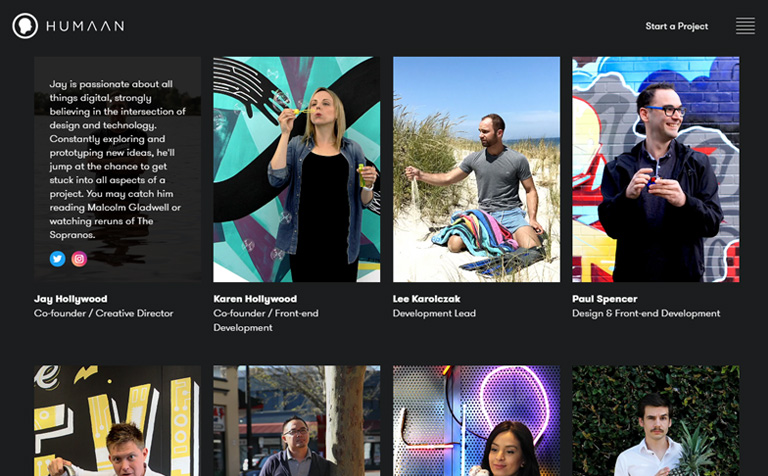
Task: Open the photo with the pineapple
Action: tap(655, 420)
